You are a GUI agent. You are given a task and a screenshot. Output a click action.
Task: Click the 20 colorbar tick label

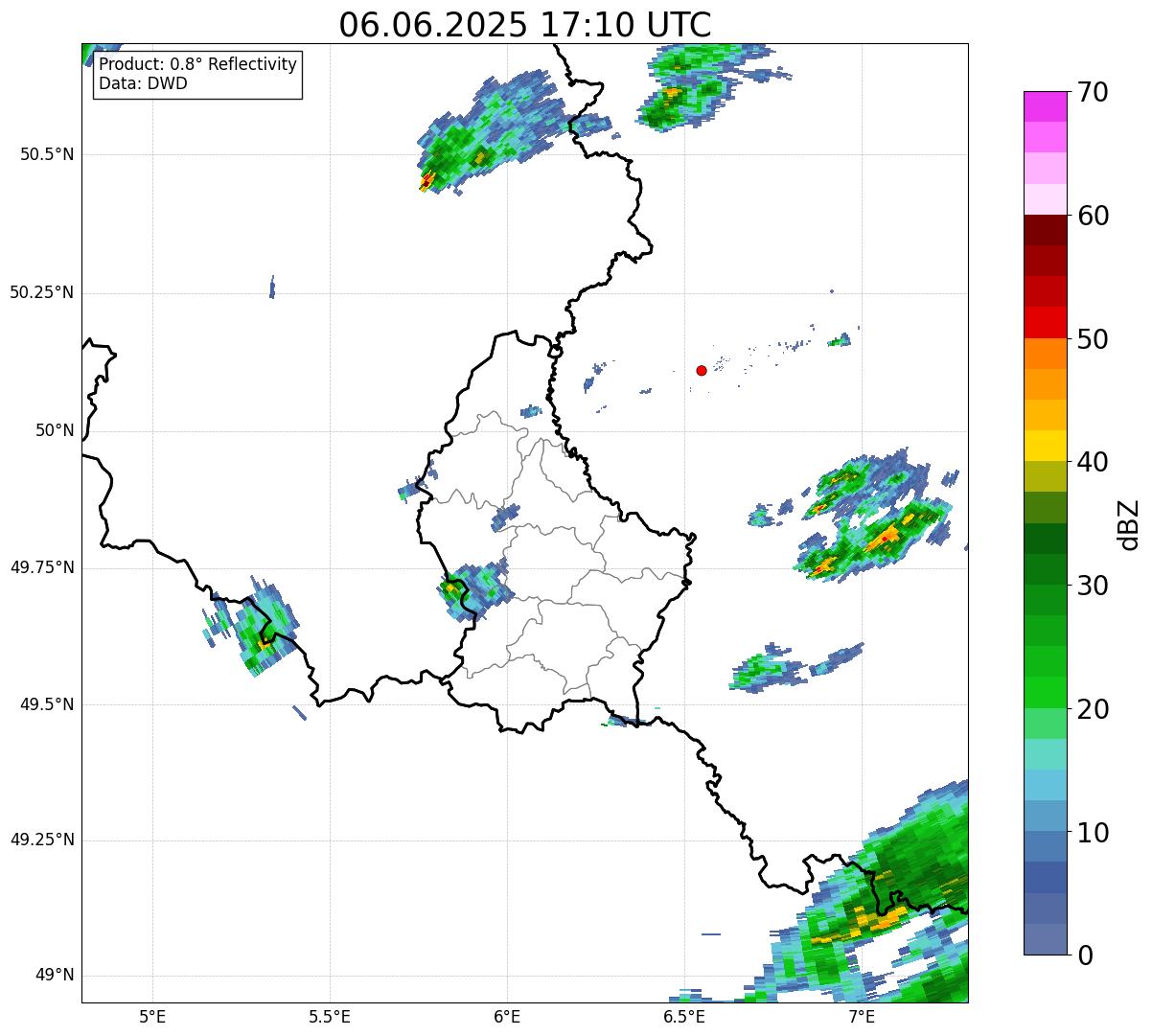[x=1093, y=709]
